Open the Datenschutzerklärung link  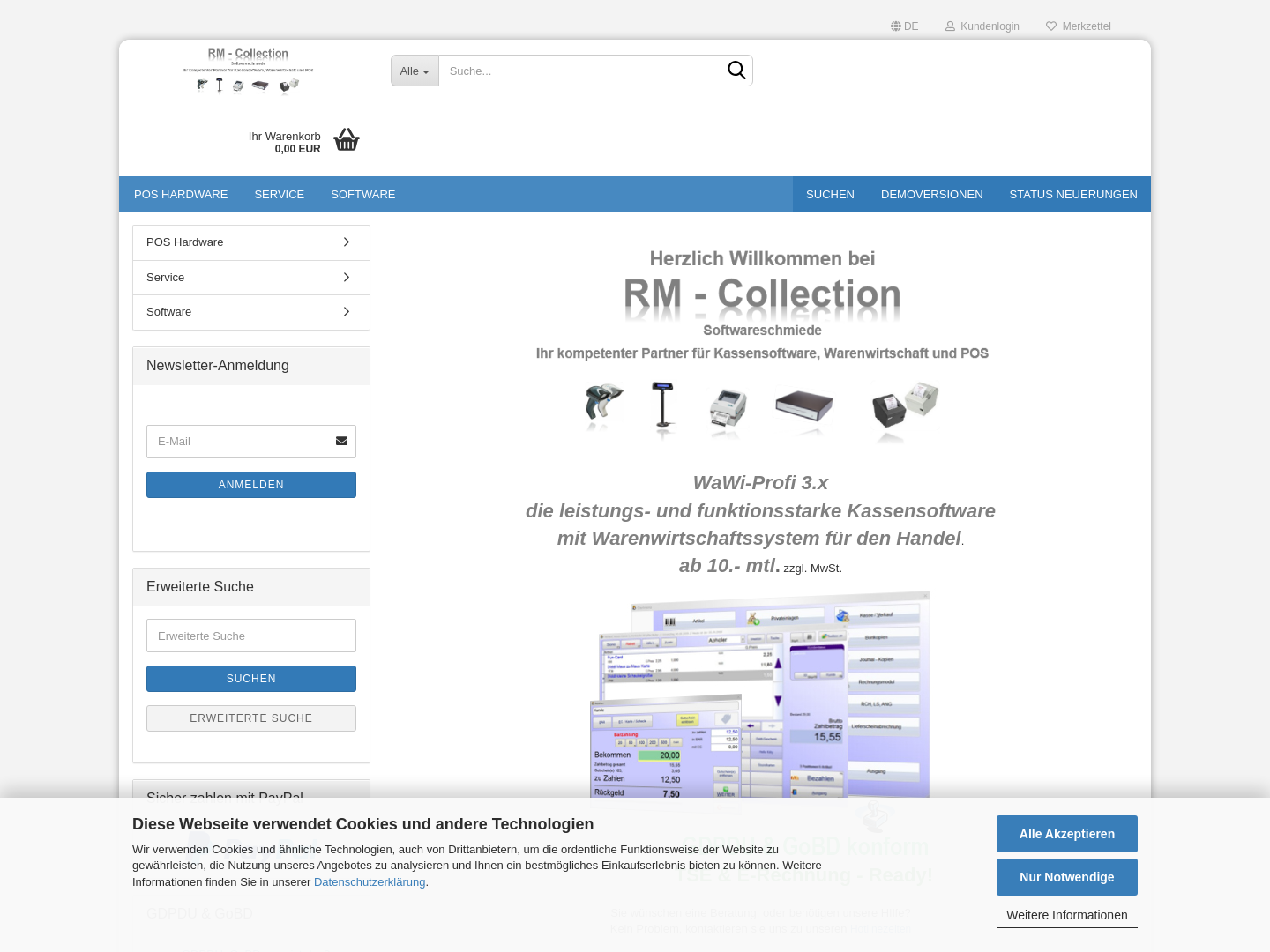(370, 882)
